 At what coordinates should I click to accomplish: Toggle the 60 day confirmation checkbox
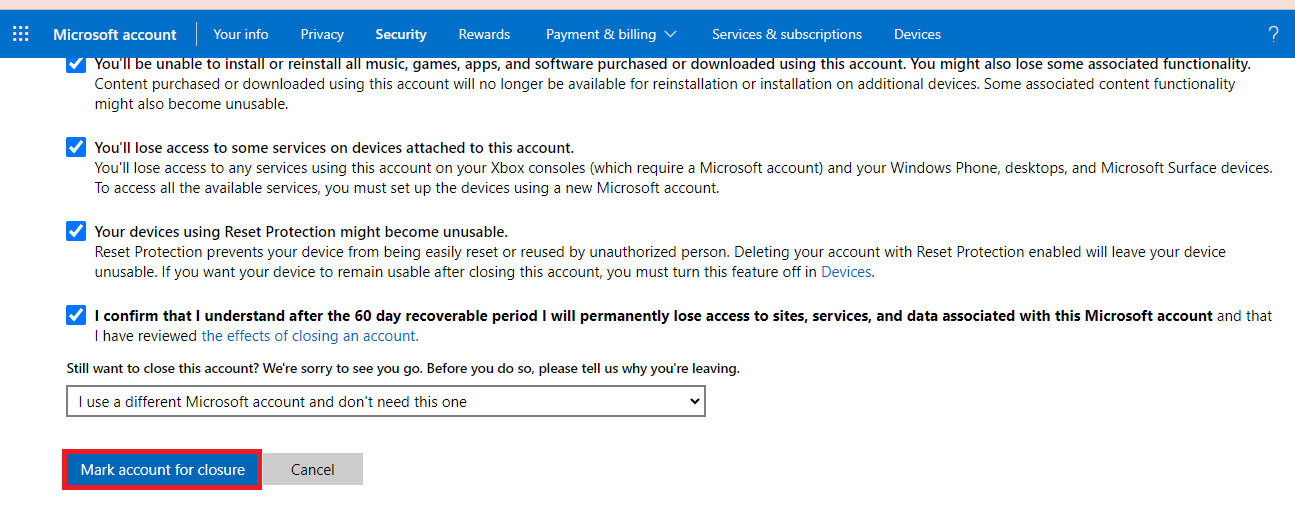tap(76, 316)
